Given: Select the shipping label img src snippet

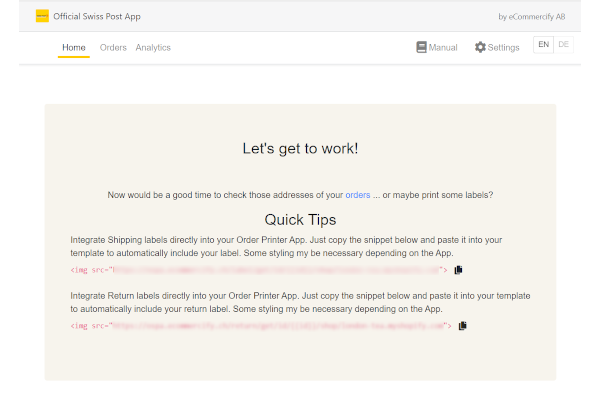Looking at the screenshot, I should tap(260, 270).
